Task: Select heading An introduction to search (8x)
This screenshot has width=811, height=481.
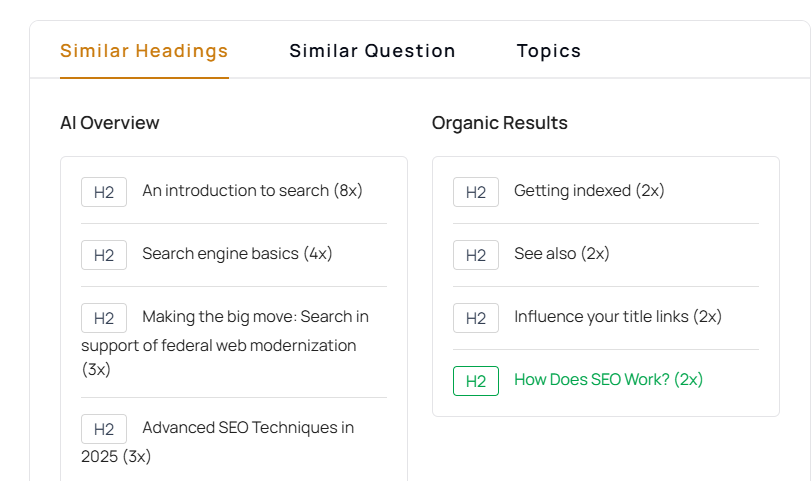Action: (x=252, y=191)
